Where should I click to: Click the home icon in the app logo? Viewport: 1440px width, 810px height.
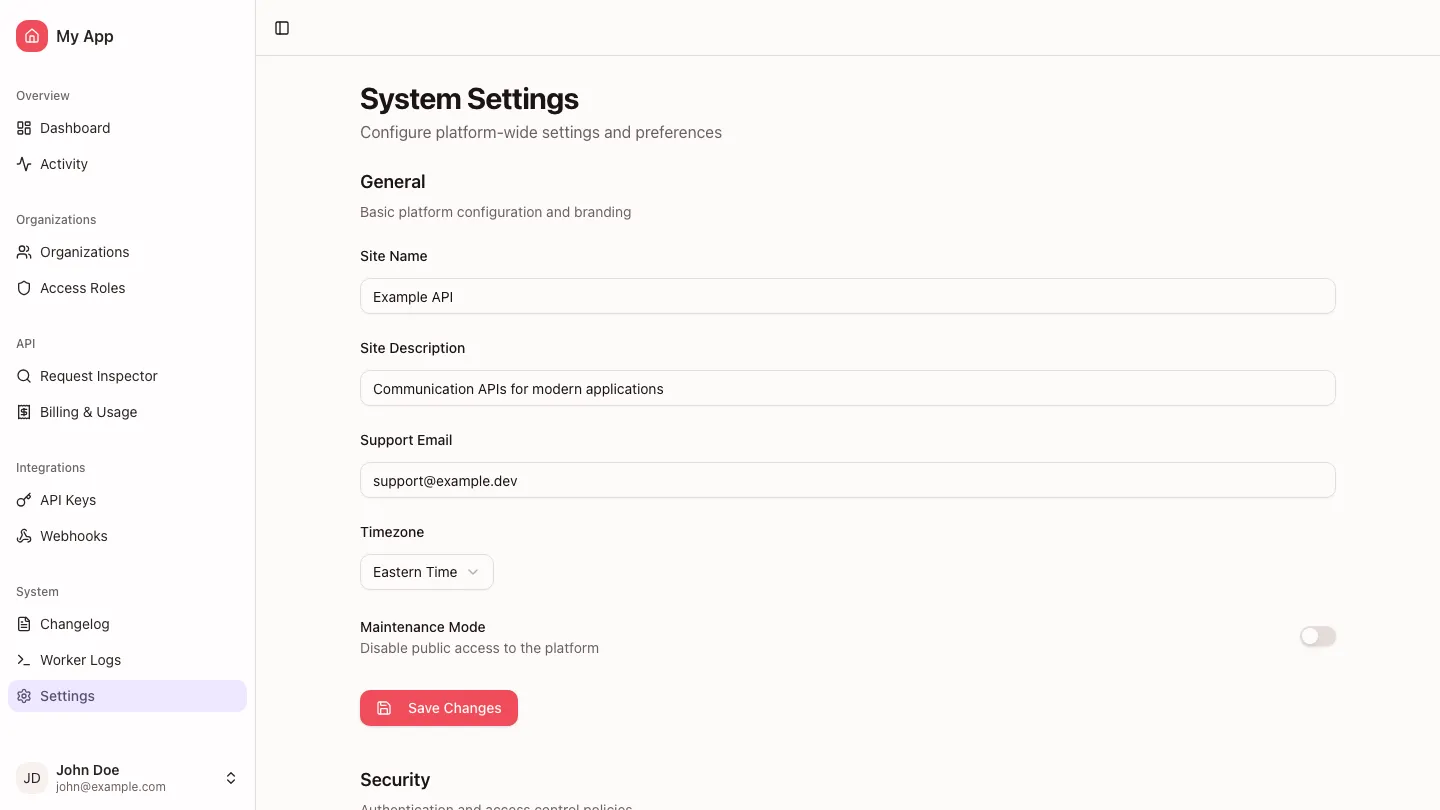tap(31, 35)
